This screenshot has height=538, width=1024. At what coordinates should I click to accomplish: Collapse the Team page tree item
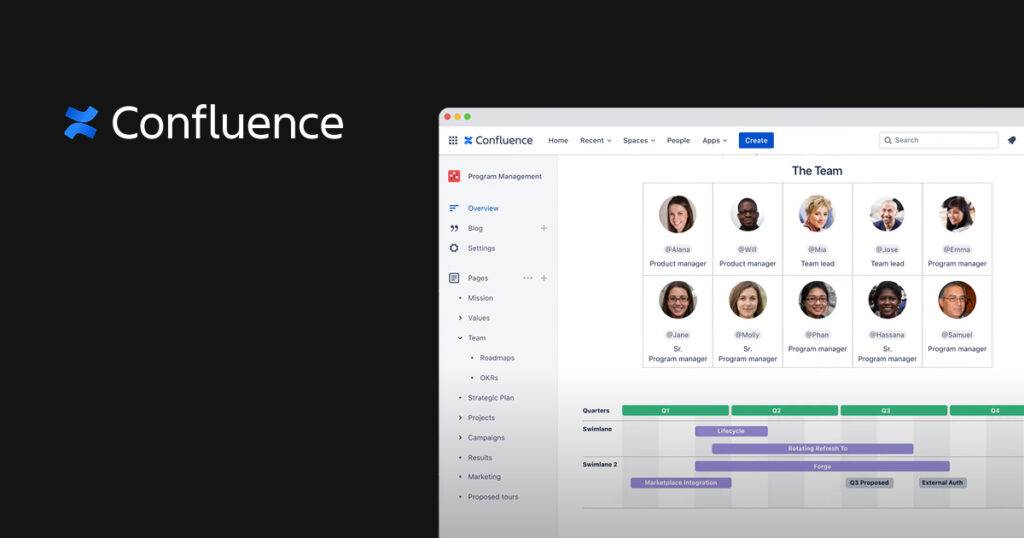point(460,338)
